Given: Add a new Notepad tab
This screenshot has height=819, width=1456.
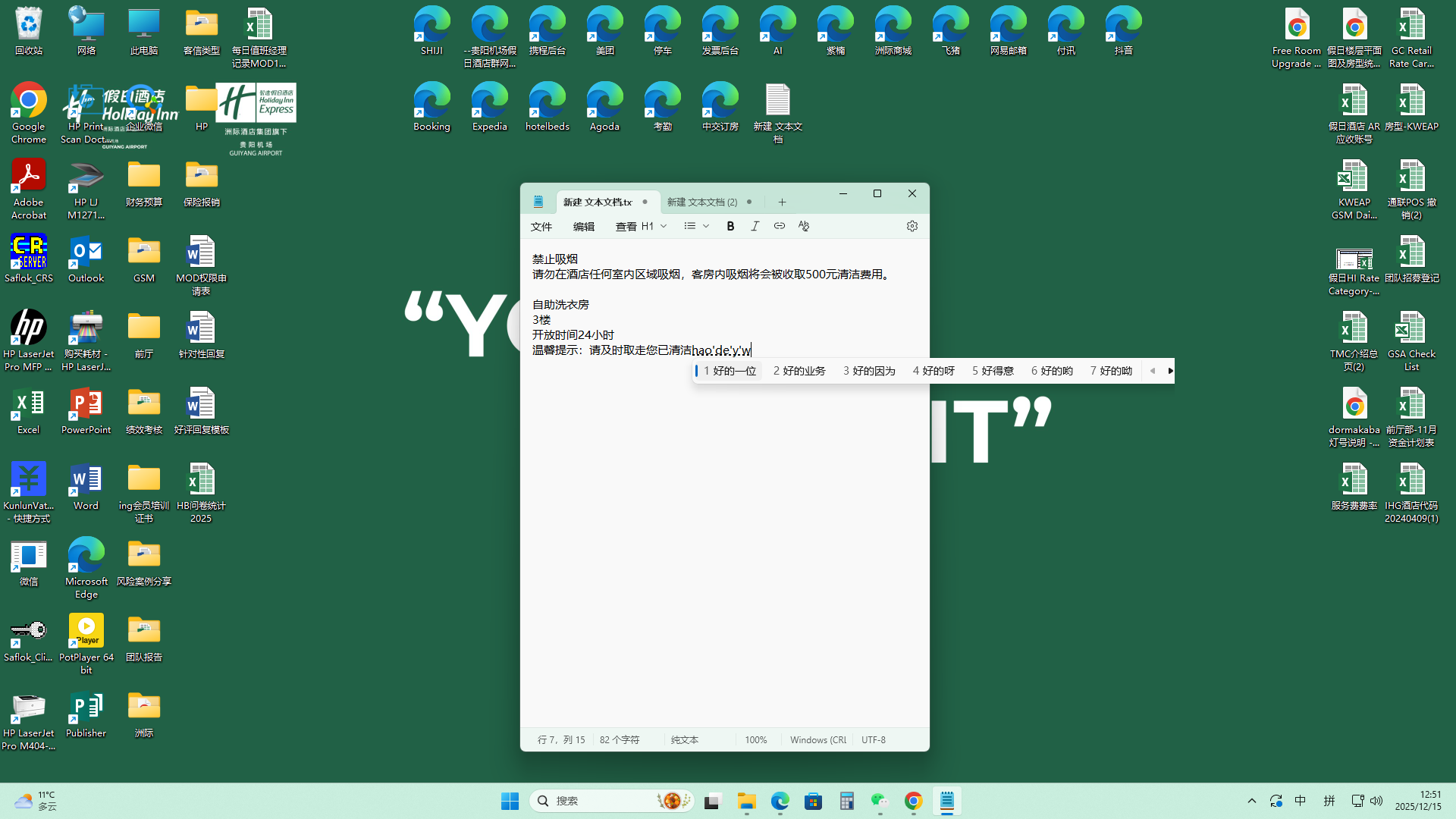Looking at the screenshot, I should click(x=782, y=202).
